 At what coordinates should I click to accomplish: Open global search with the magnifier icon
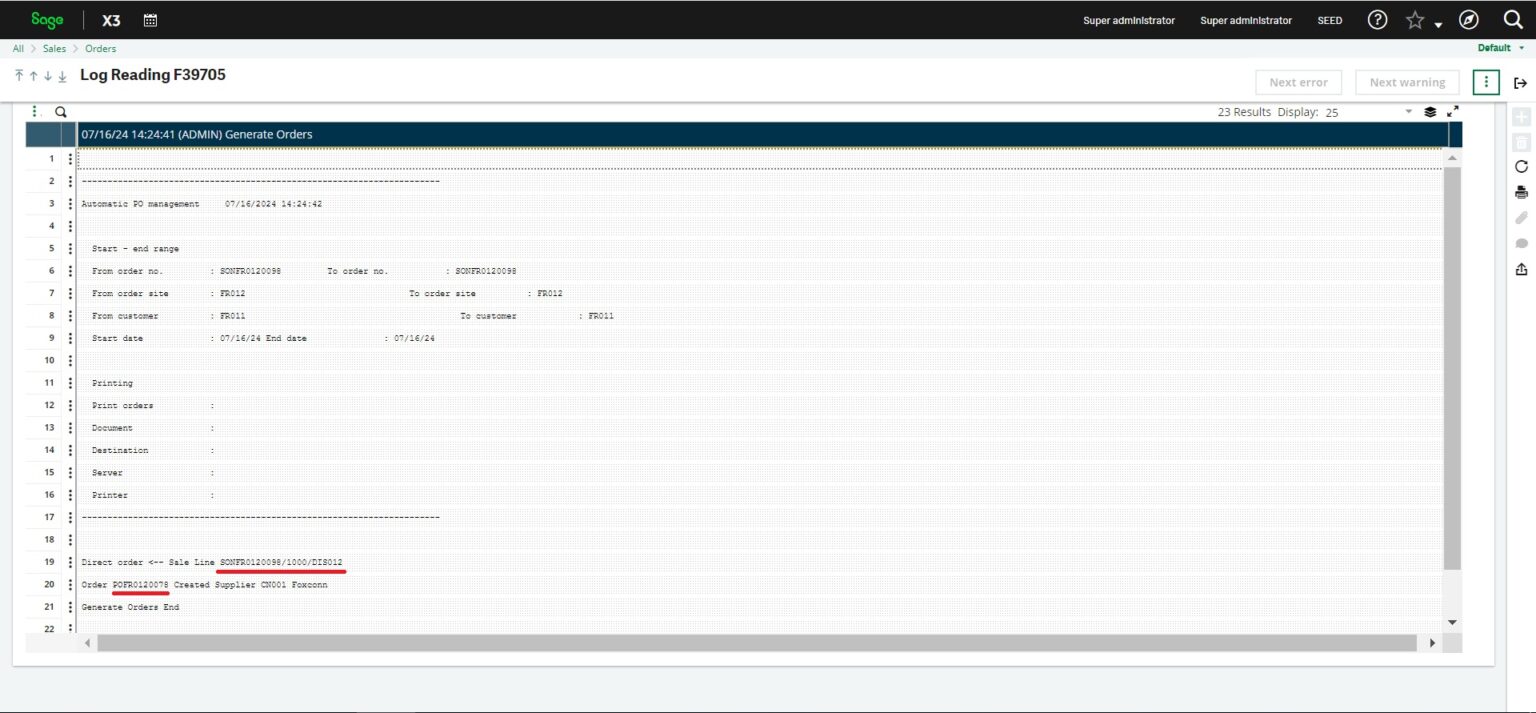coord(1513,20)
